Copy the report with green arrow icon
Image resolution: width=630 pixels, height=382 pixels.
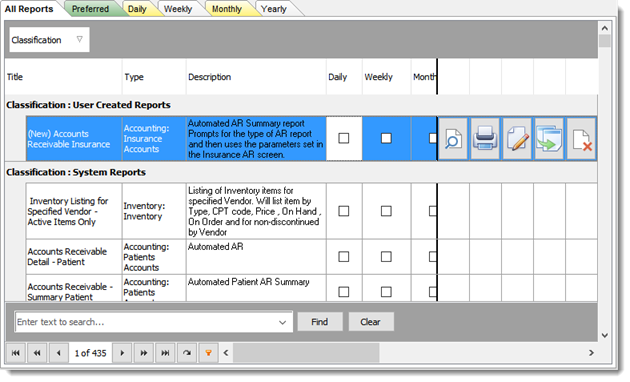549,139
